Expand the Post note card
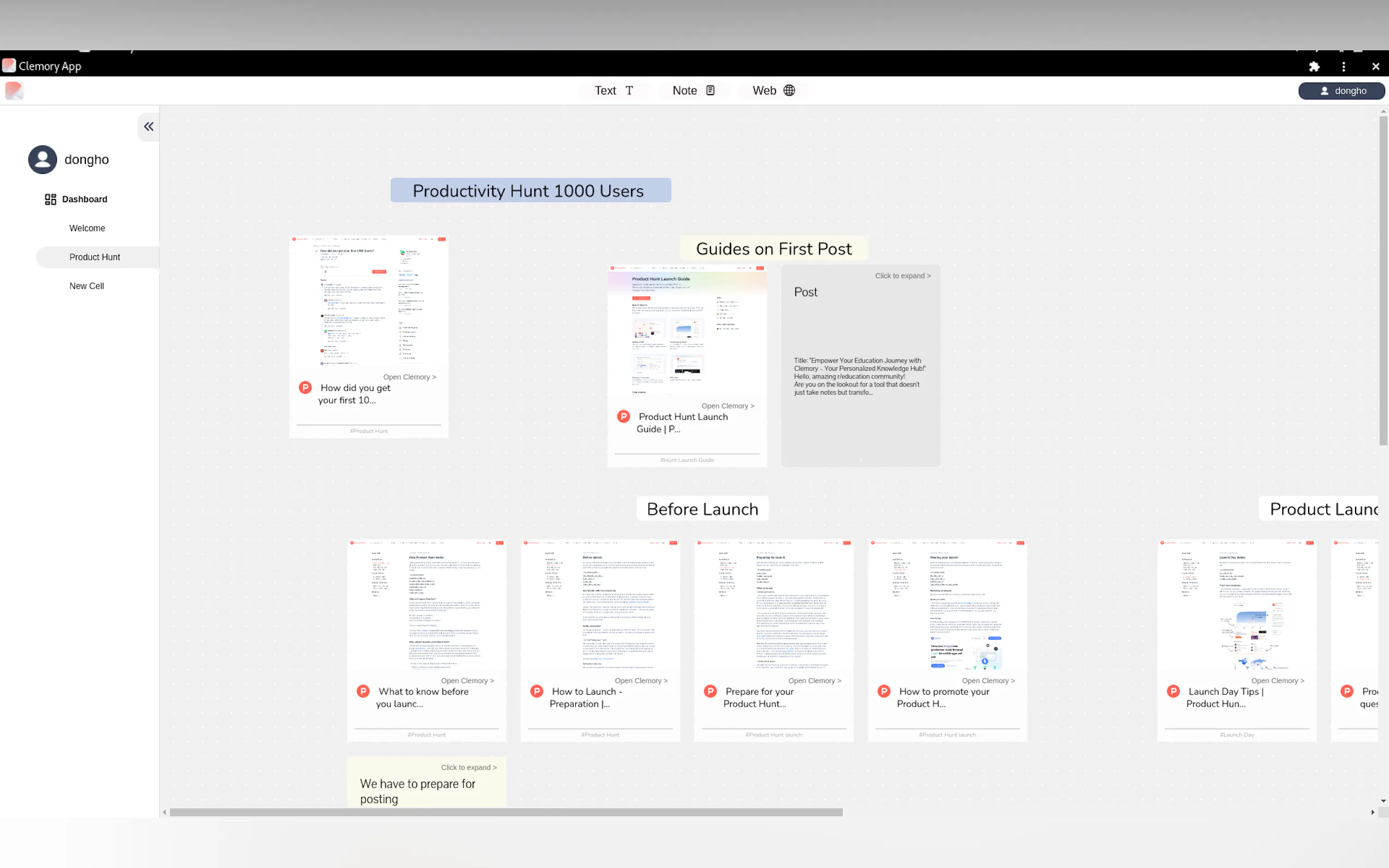Image resolution: width=1389 pixels, height=868 pixels. pos(903,275)
